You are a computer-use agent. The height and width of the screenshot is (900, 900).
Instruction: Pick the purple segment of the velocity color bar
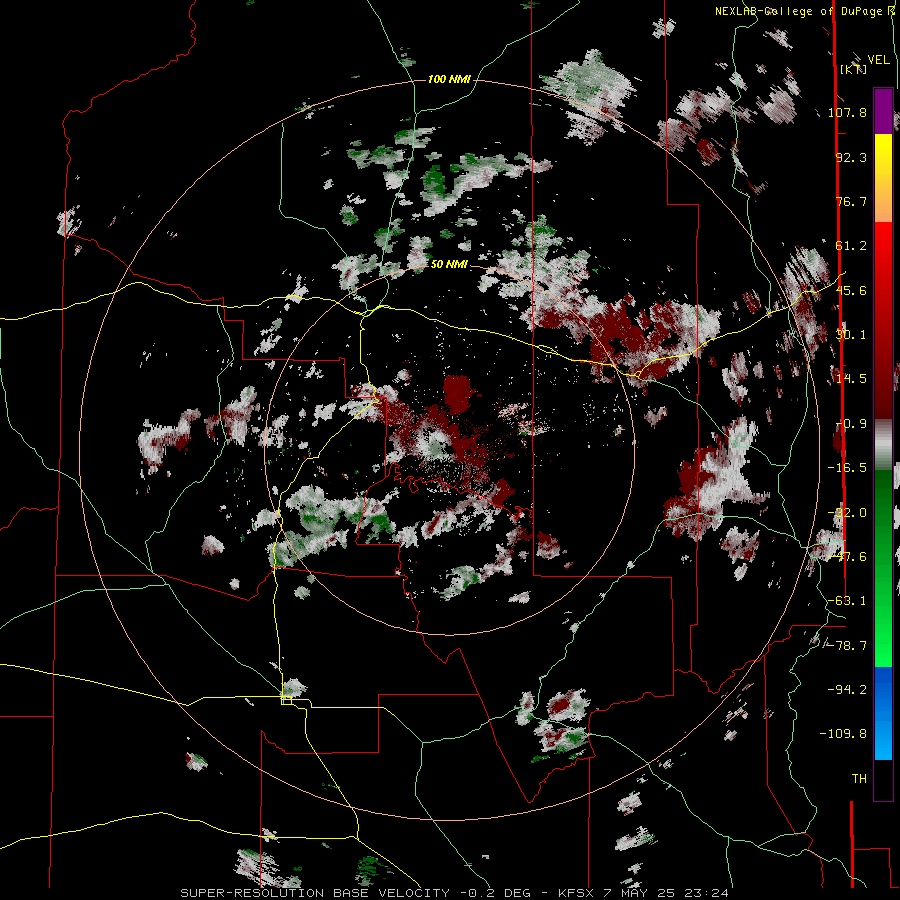[883, 111]
